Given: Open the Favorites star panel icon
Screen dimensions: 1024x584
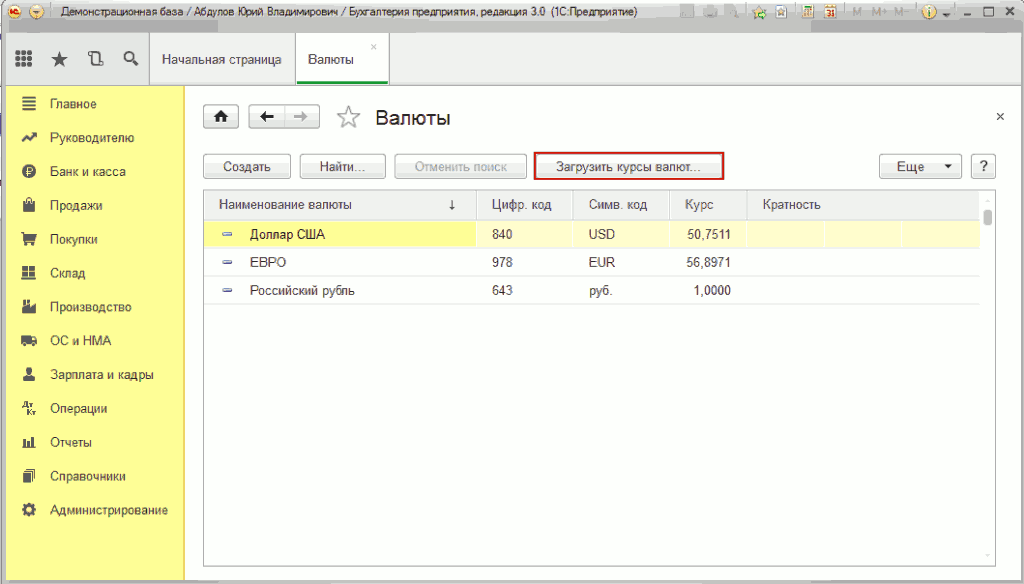Looking at the screenshot, I should click(59, 59).
